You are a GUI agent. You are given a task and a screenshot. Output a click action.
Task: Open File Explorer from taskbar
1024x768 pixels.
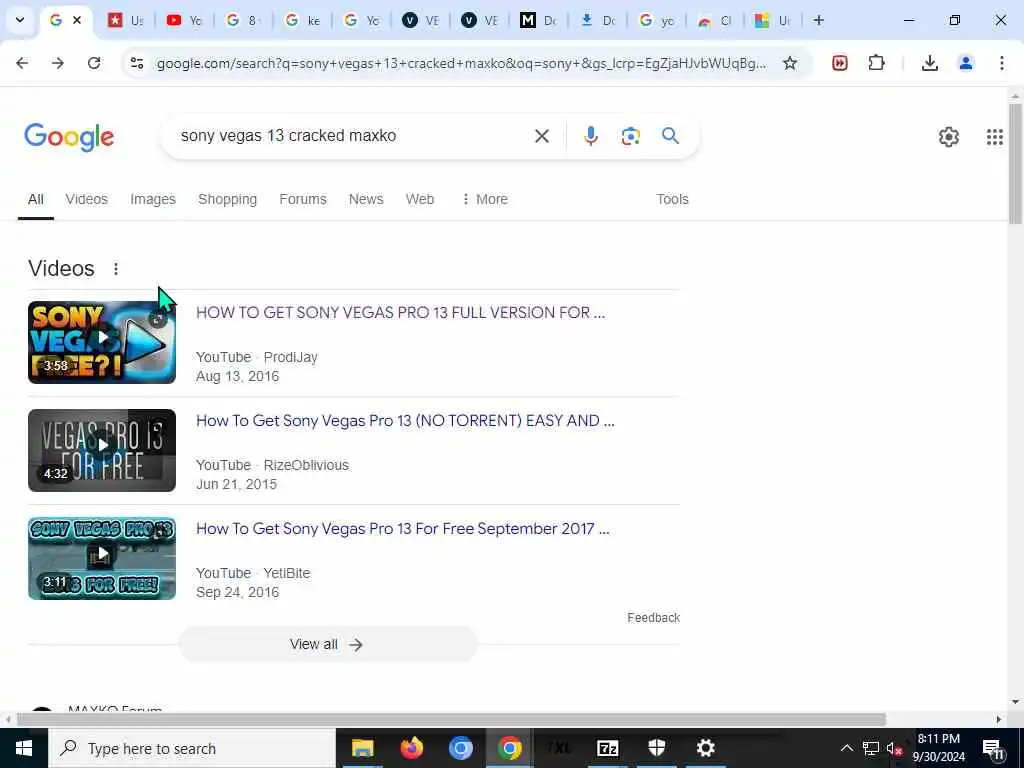(362, 748)
